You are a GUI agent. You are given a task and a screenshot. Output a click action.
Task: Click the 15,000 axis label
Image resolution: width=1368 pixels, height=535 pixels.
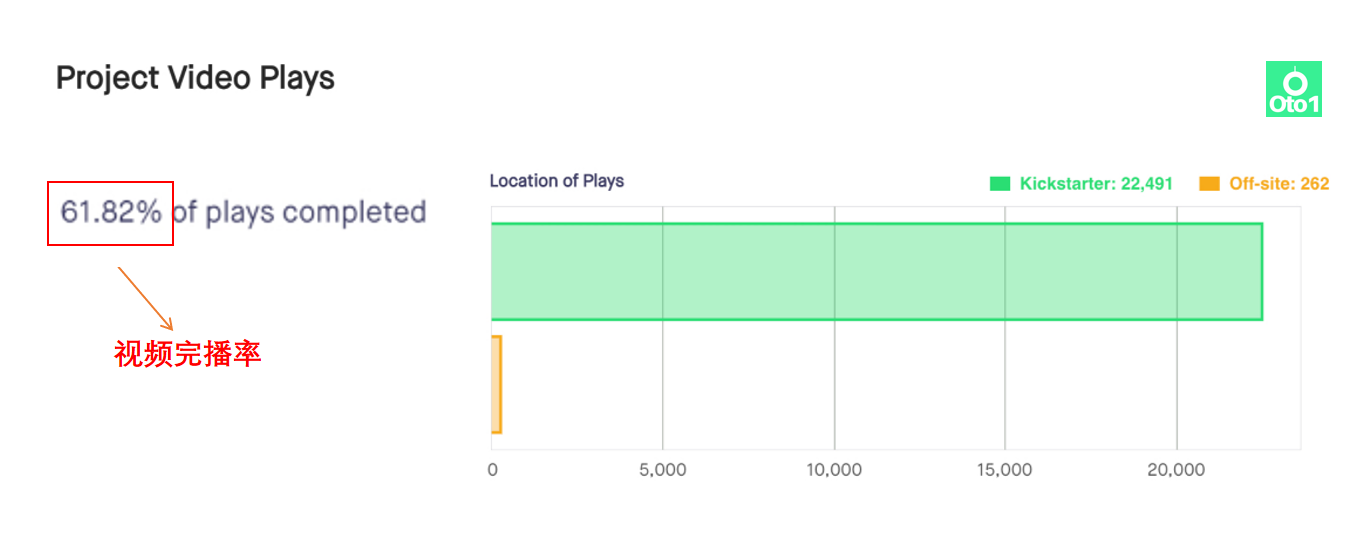(1004, 470)
